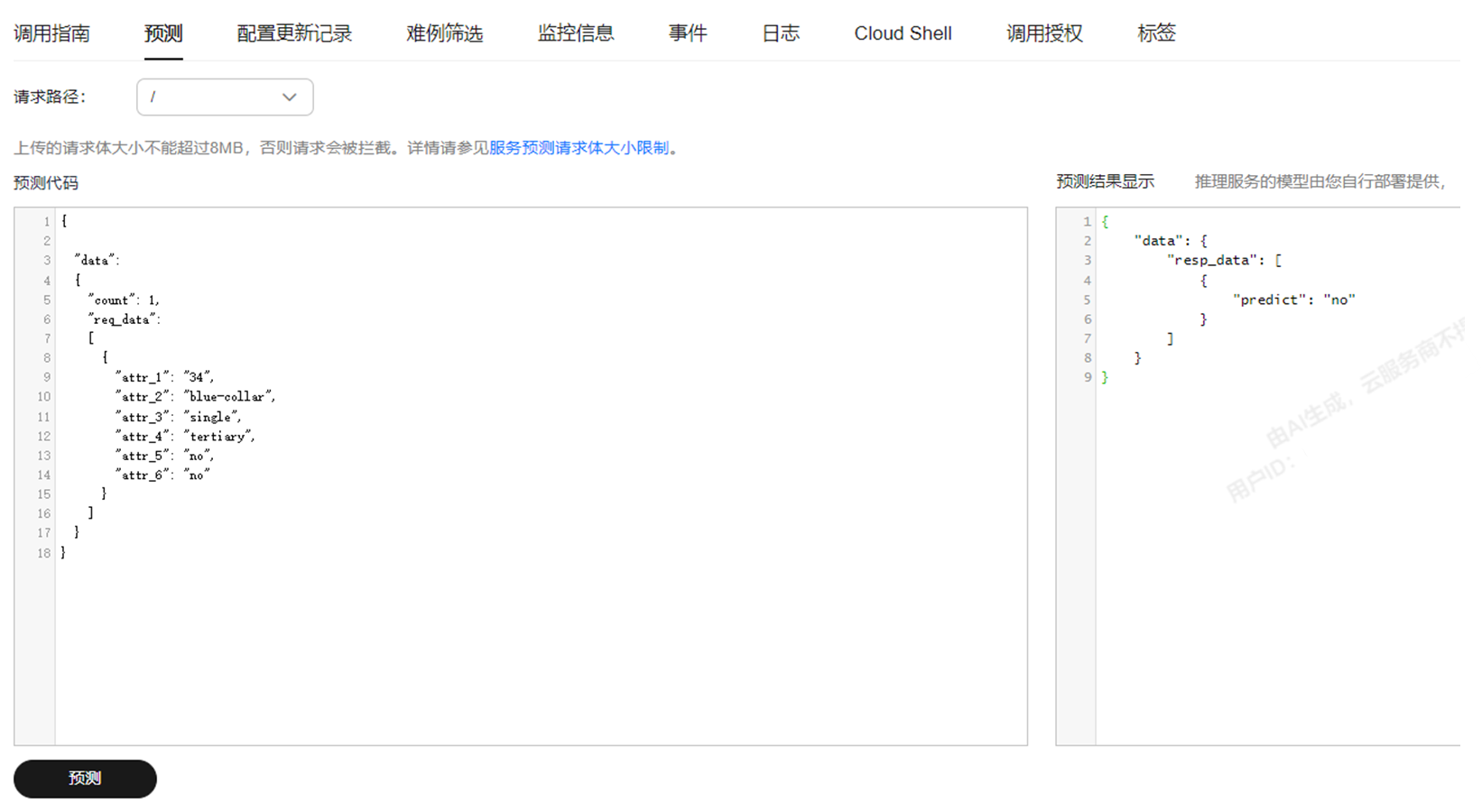Click the "attr_3": "single" line
The height and width of the screenshot is (812, 1482).
(x=178, y=417)
